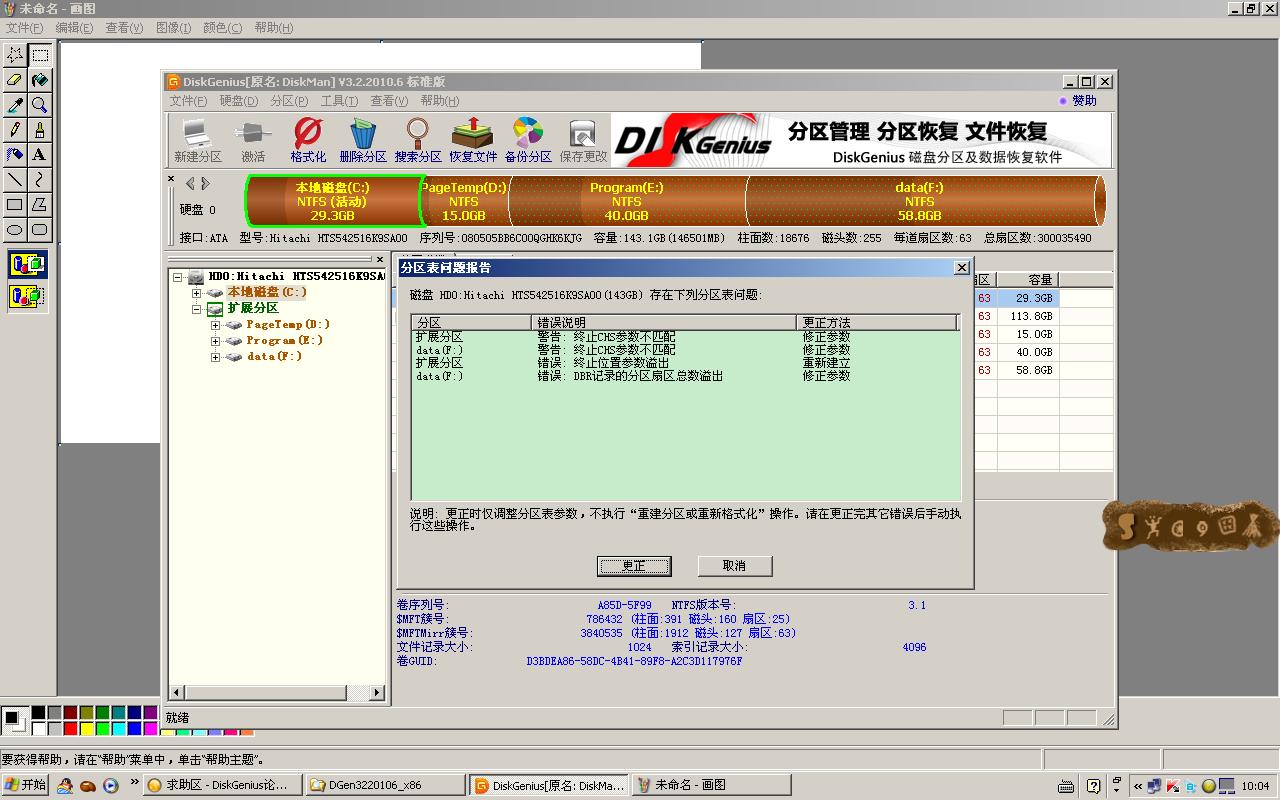Screen dimensions: 1280x800
Task: Pick the red color swatch in Paint palette
Action: tap(70, 729)
